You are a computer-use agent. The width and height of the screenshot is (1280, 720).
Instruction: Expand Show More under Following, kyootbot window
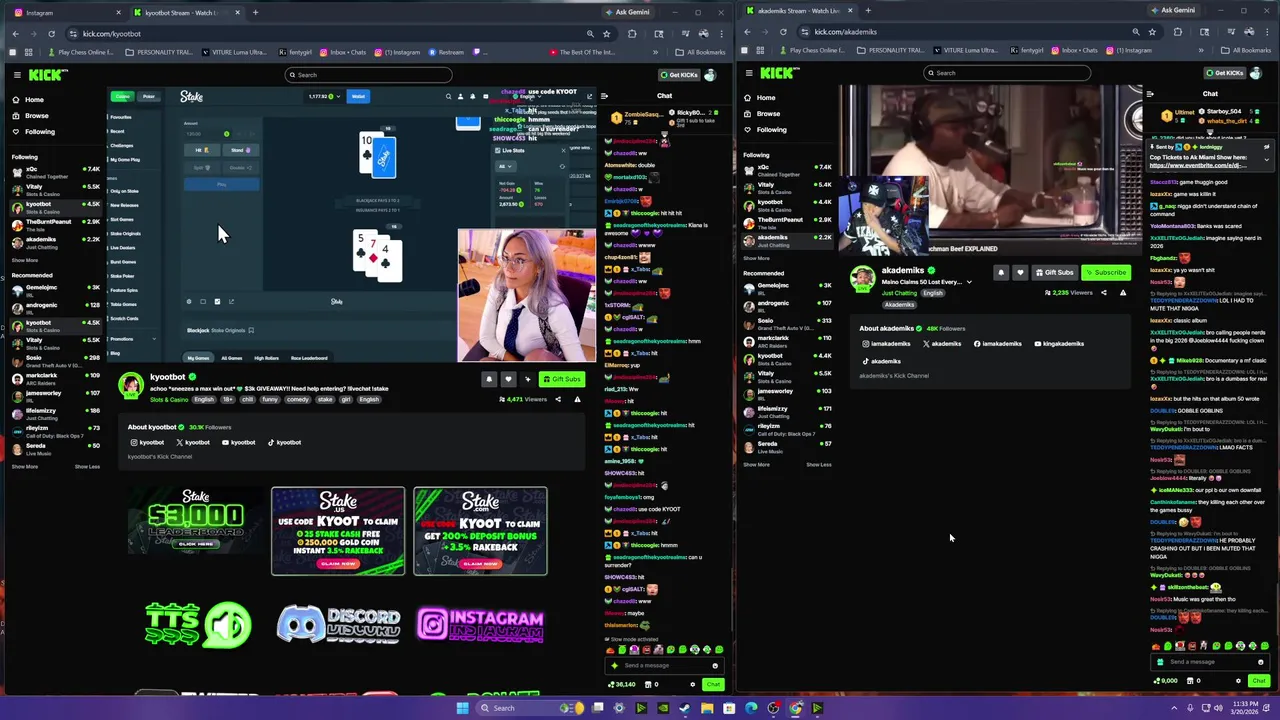(25, 260)
